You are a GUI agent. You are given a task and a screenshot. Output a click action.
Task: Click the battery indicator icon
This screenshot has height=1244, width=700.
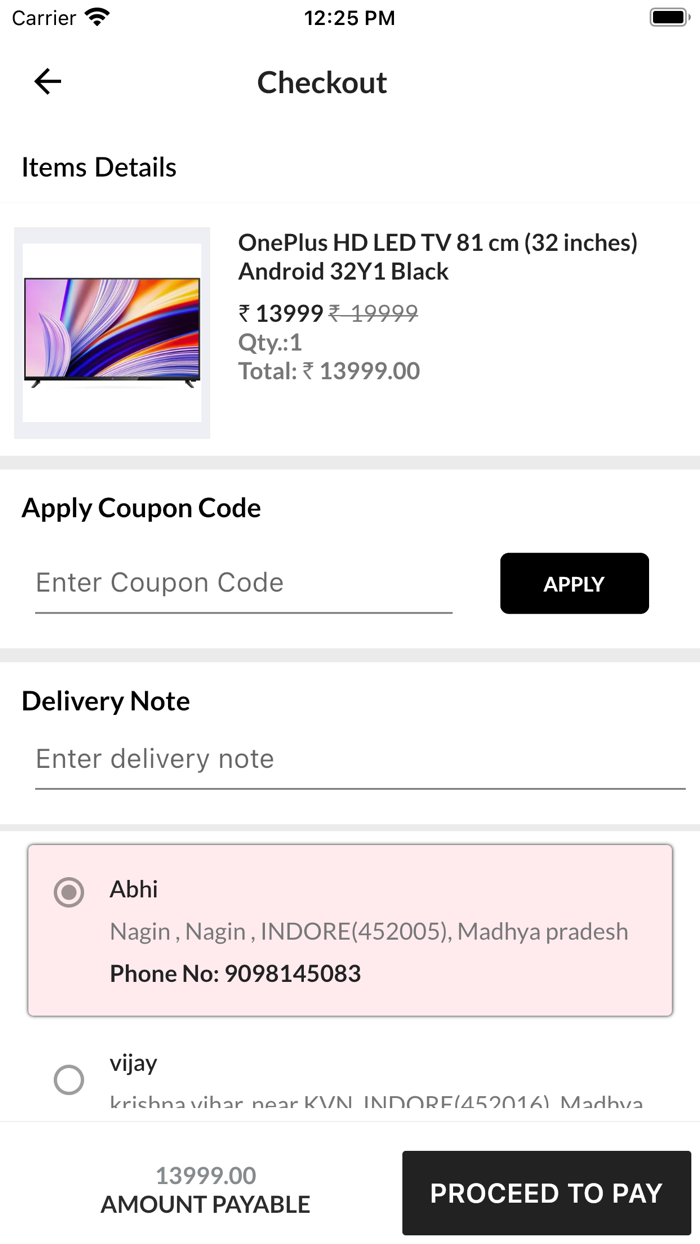point(668,16)
